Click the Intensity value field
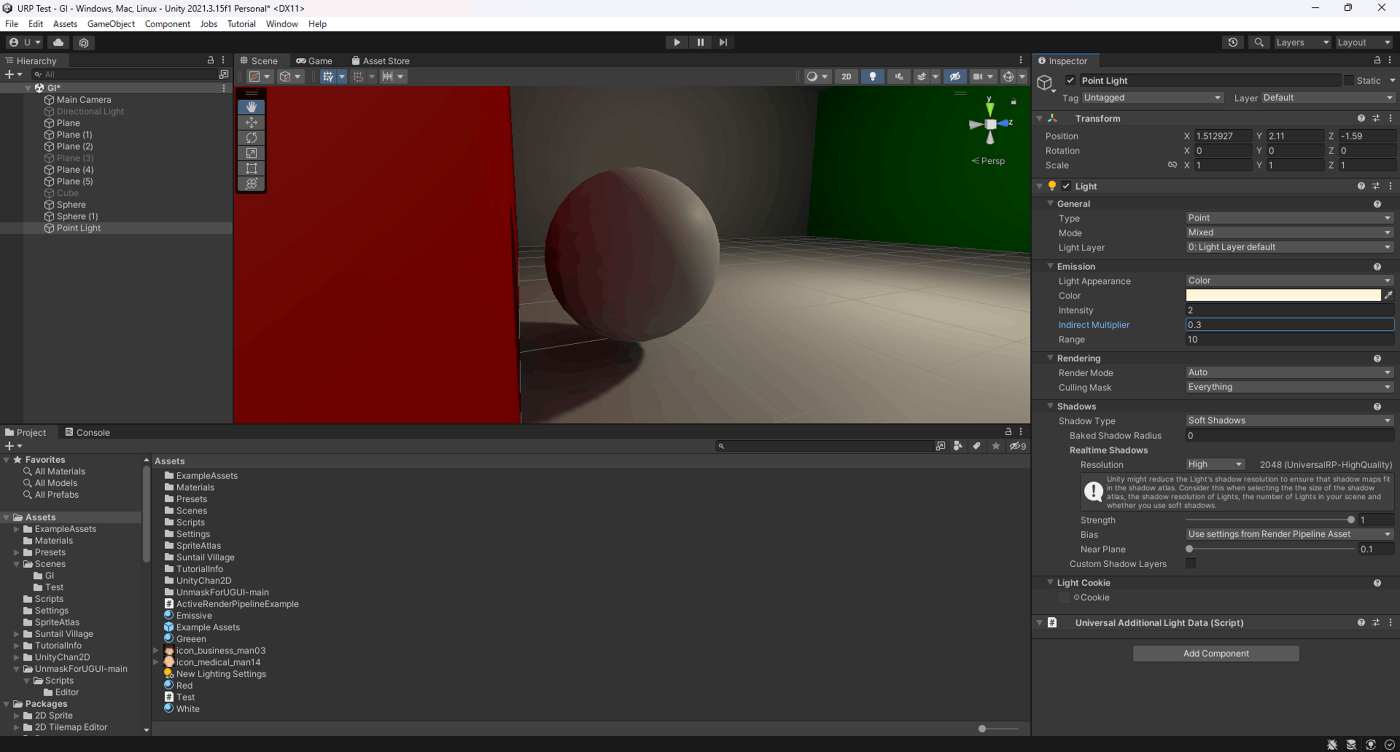Image resolution: width=1400 pixels, height=752 pixels. pos(1290,311)
